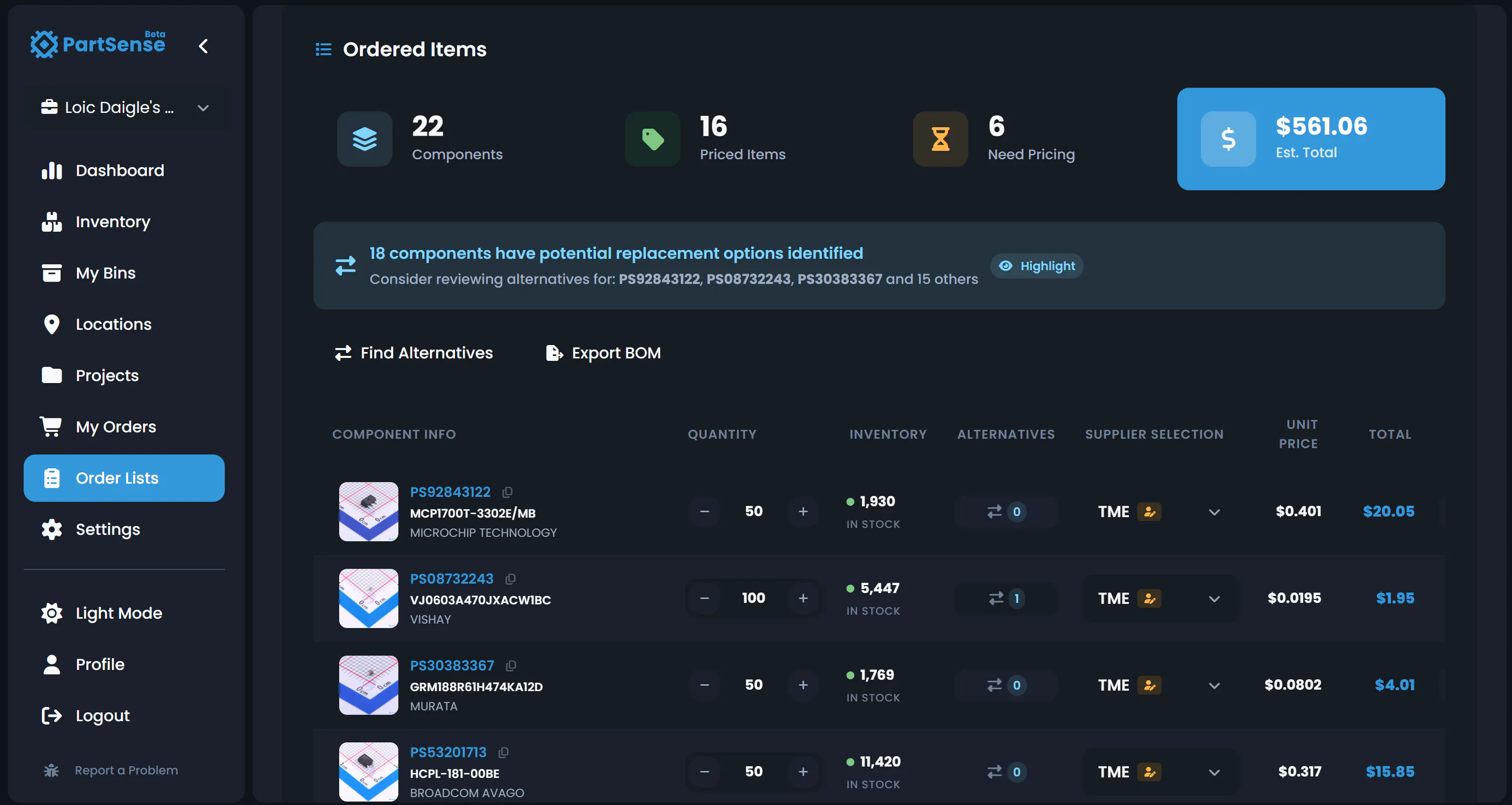The height and width of the screenshot is (805, 1512).
Task: Open My Orders
Action: 124,426
